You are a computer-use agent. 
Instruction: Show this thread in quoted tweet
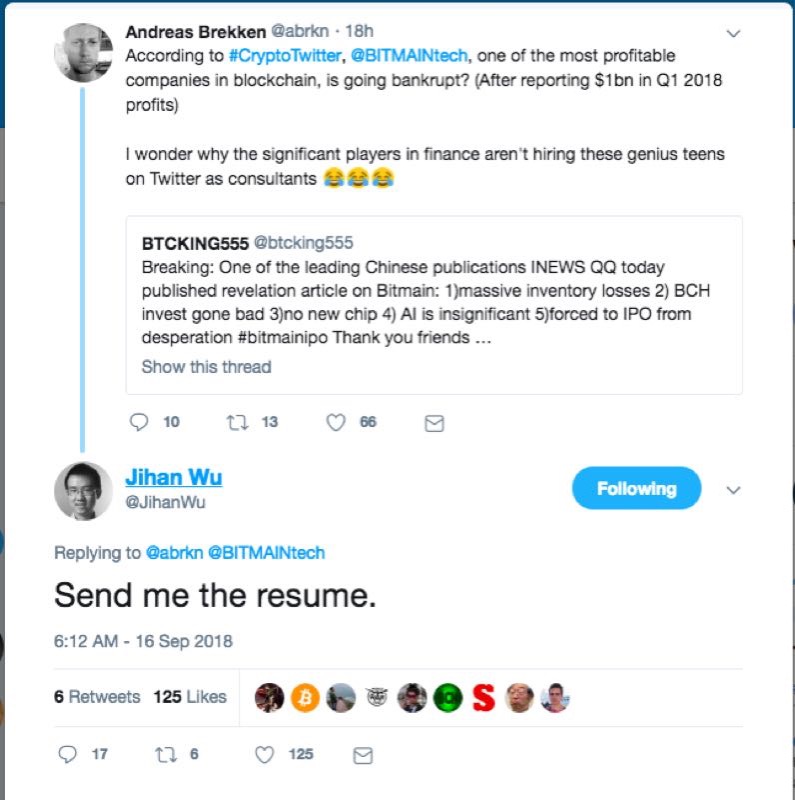[206, 366]
